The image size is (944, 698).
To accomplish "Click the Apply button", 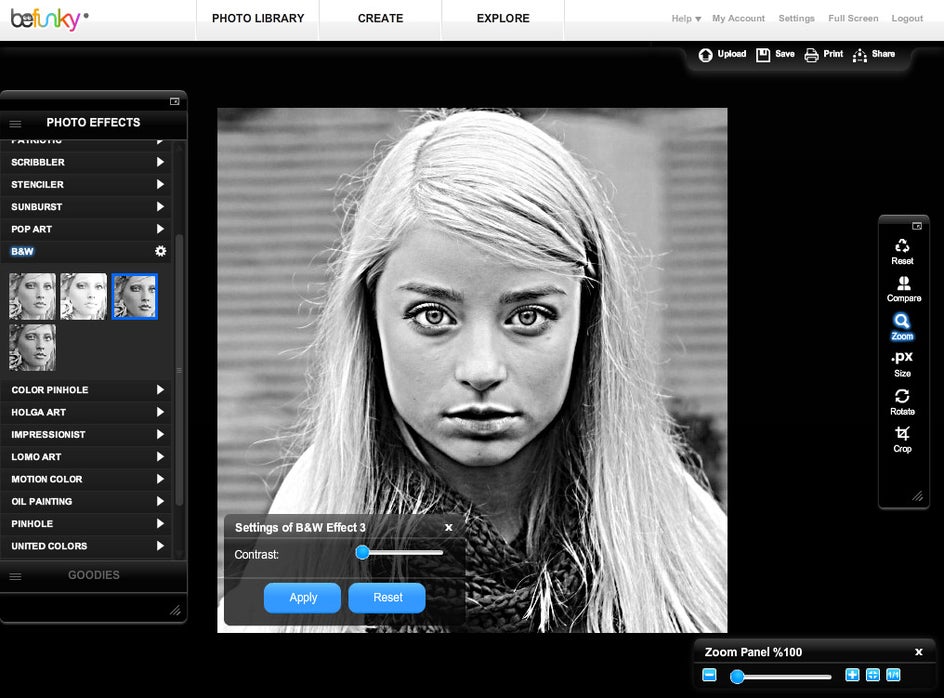I will coord(302,597).
